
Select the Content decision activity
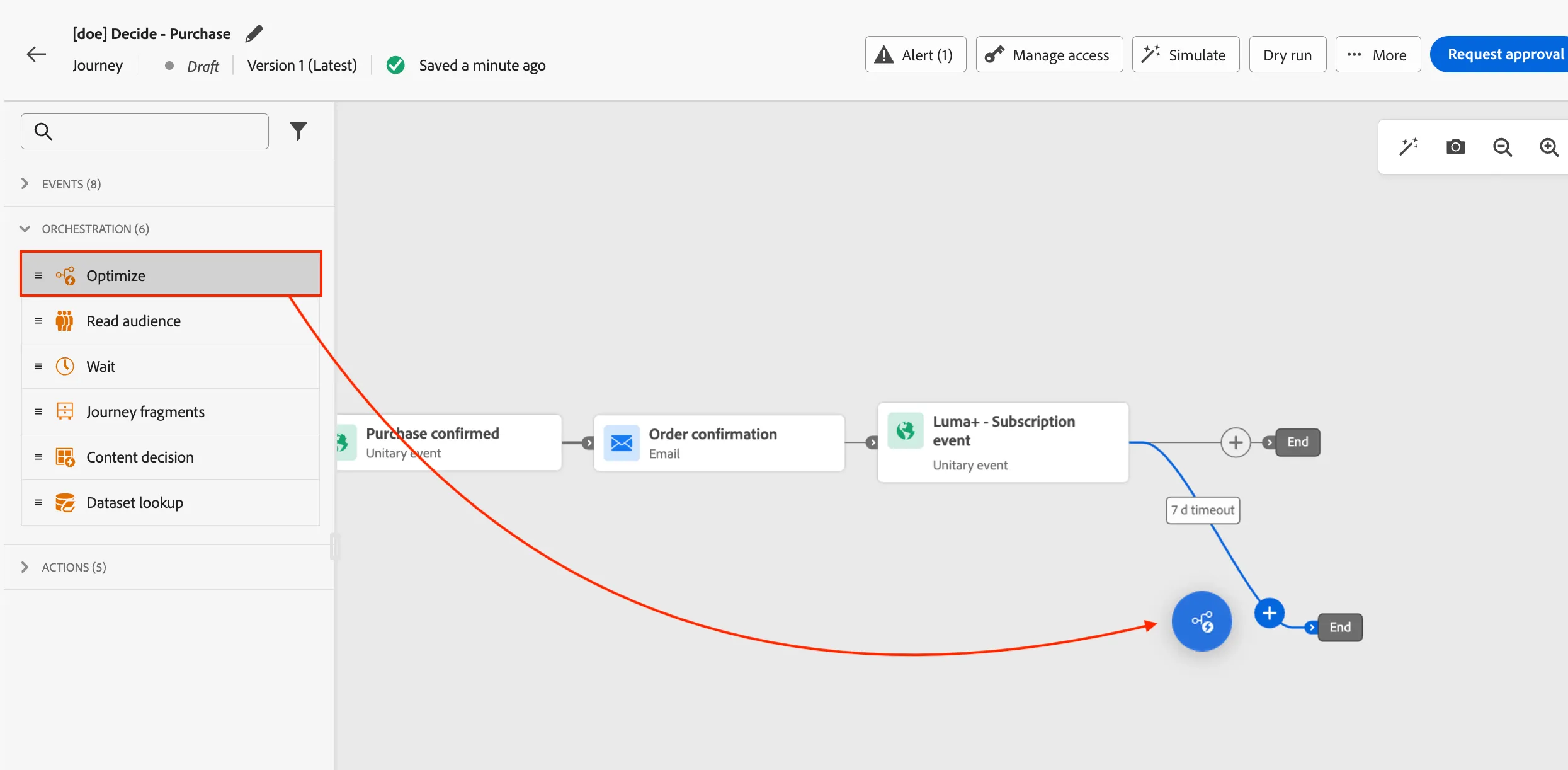coord(171,457)
